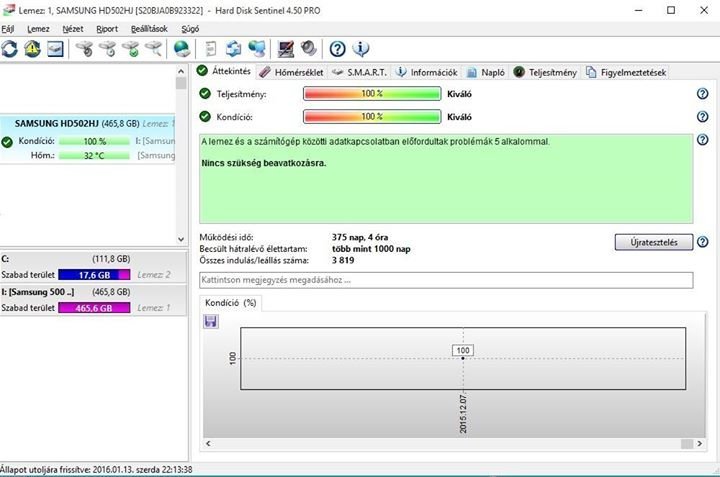Click the save floppy icon above graph
Image resolution: width=720 pixels, height=477 pixels.
click(x=211, y=321)
